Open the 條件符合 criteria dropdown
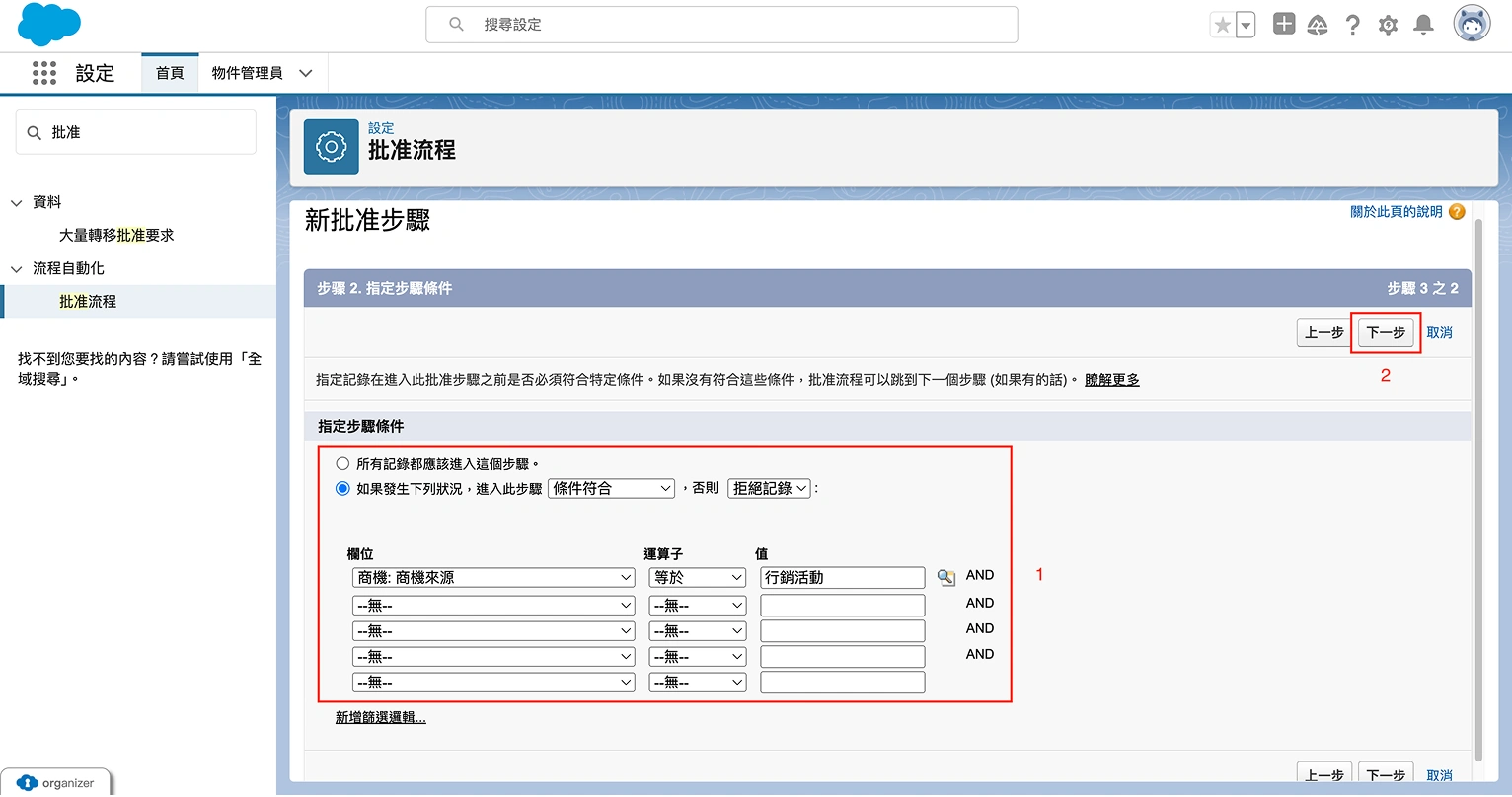The image size is (1512, 797). pos(611,488)
